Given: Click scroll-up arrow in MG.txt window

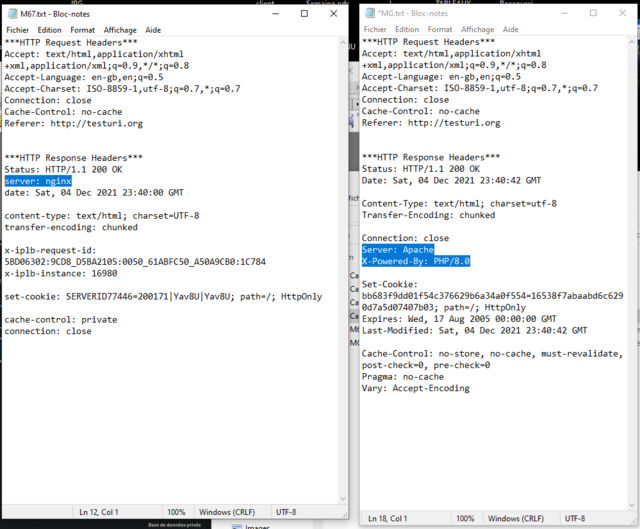Looking at the screenshot, I should (x=632, y=41).
